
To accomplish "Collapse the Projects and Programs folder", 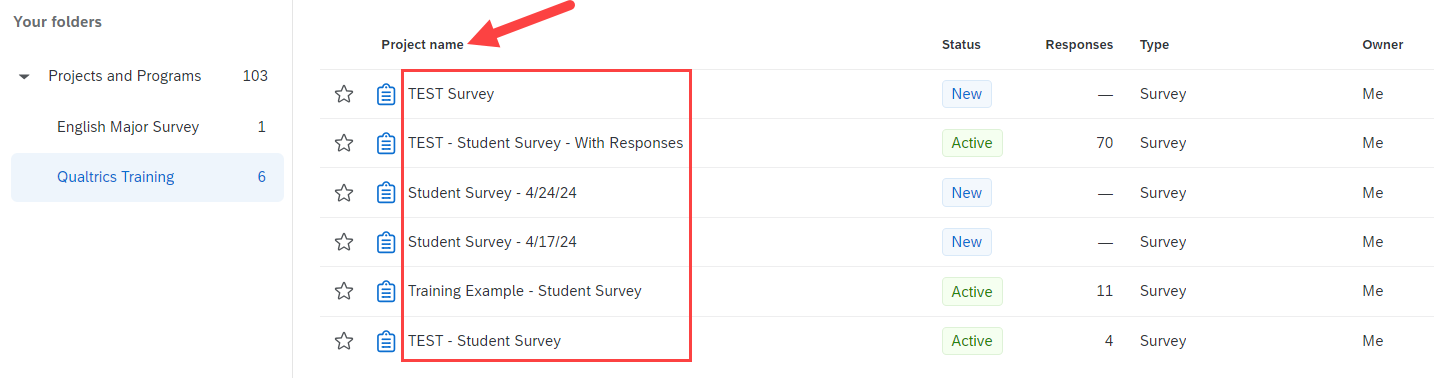I will pos(24,76).
